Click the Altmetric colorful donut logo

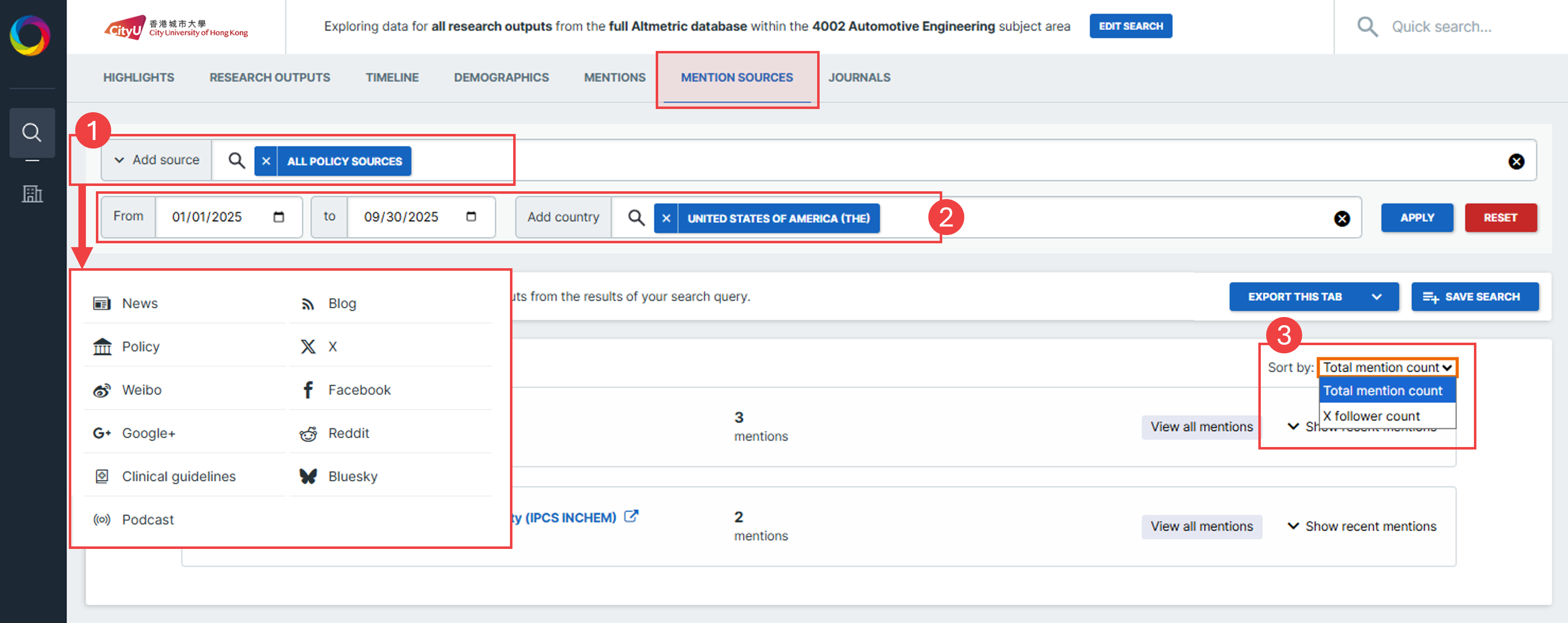pyautogui.click(x=30, y=35)
